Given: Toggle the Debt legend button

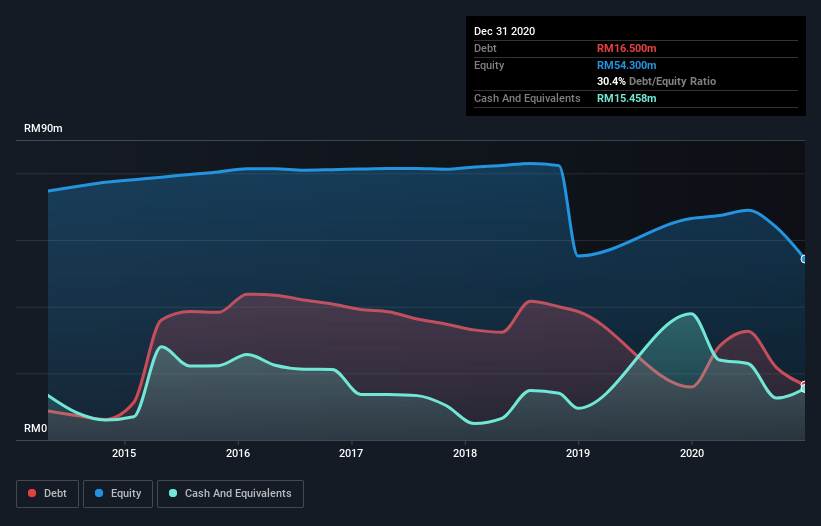Looking at the screenshot, I should (48, 494).
